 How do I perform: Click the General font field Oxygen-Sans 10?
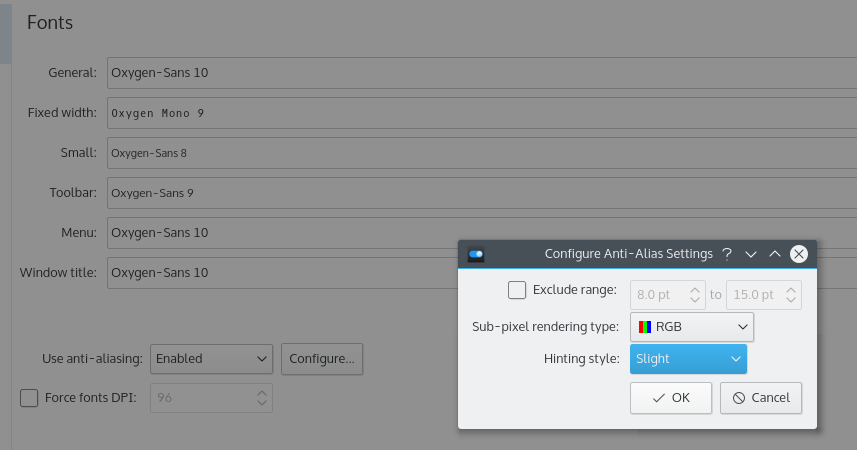click(x=482, y=73)
